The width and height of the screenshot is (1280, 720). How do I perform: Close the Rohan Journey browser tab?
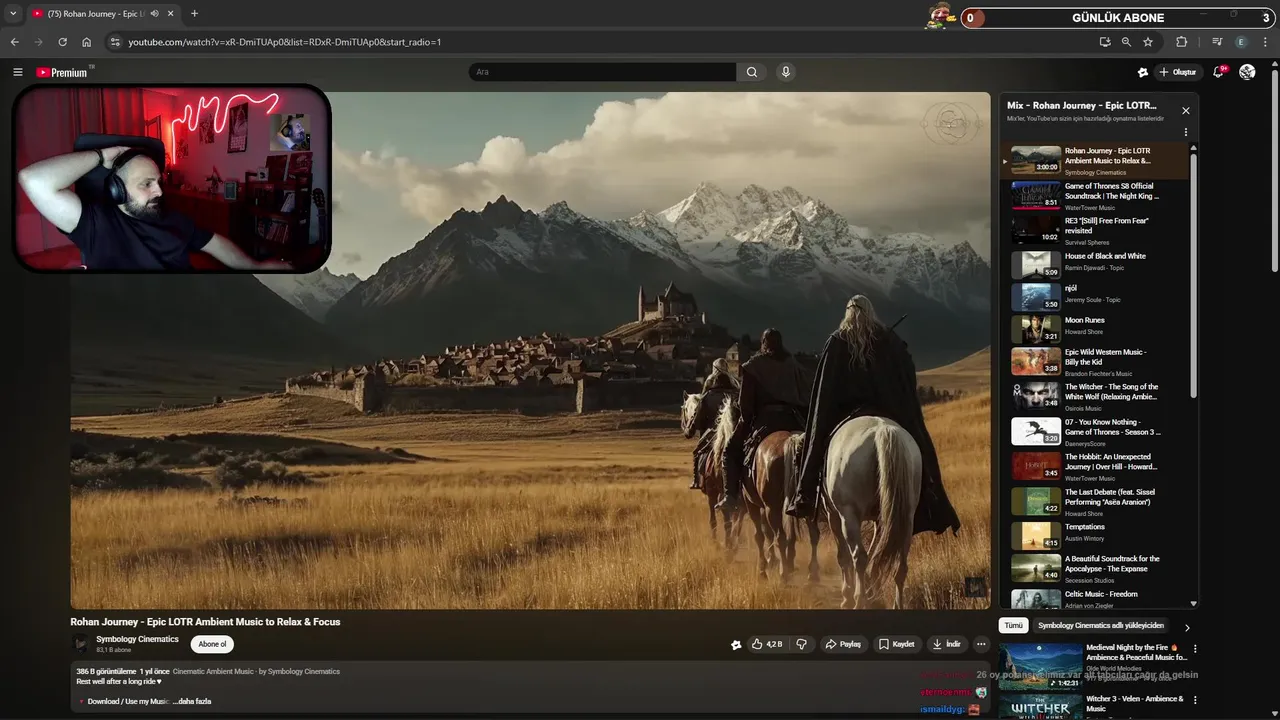[x=171, y=14]
